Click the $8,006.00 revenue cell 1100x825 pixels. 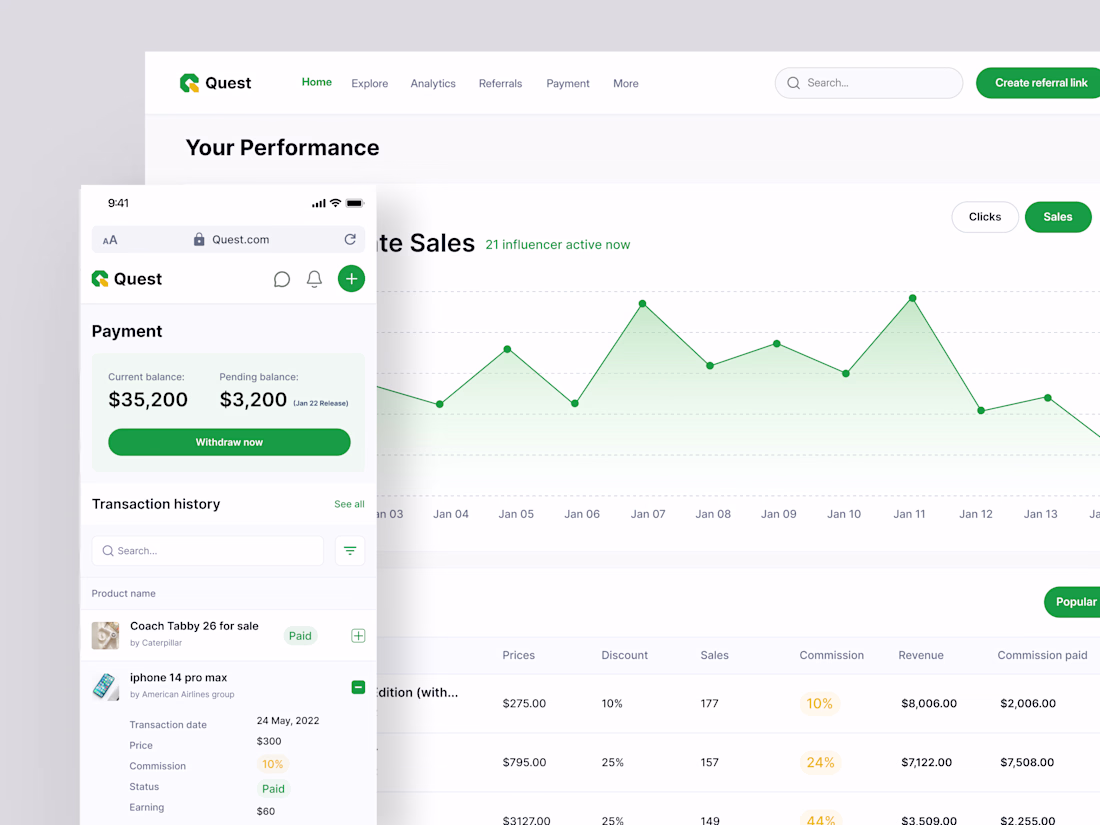(x=929, y=703)
